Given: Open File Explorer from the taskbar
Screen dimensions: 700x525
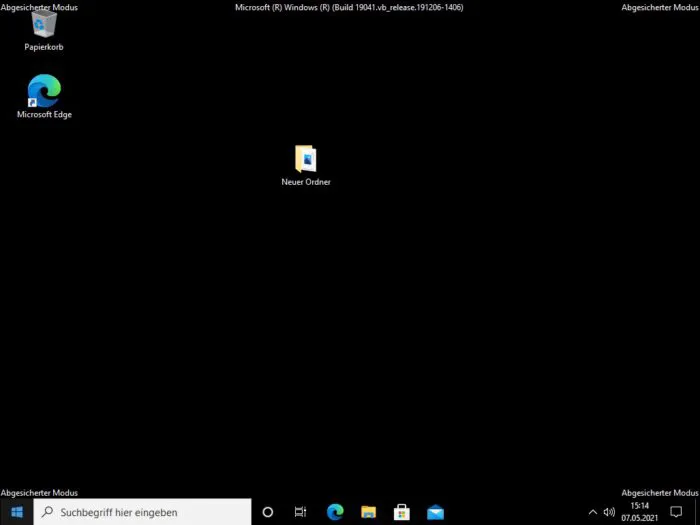Looking at the screenshot, I should [368, 512].
